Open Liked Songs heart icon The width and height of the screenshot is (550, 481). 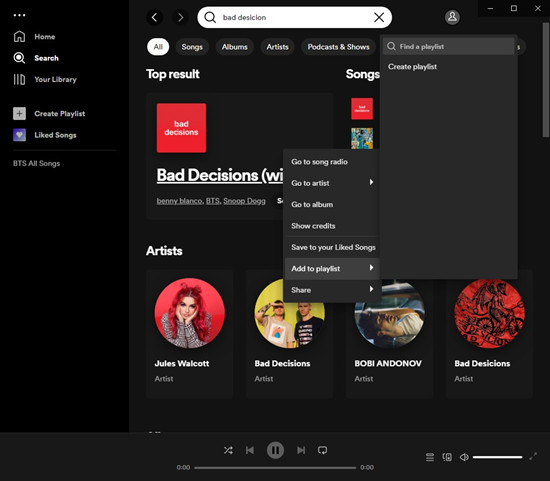pyautogui.click(x=19, y=135)
